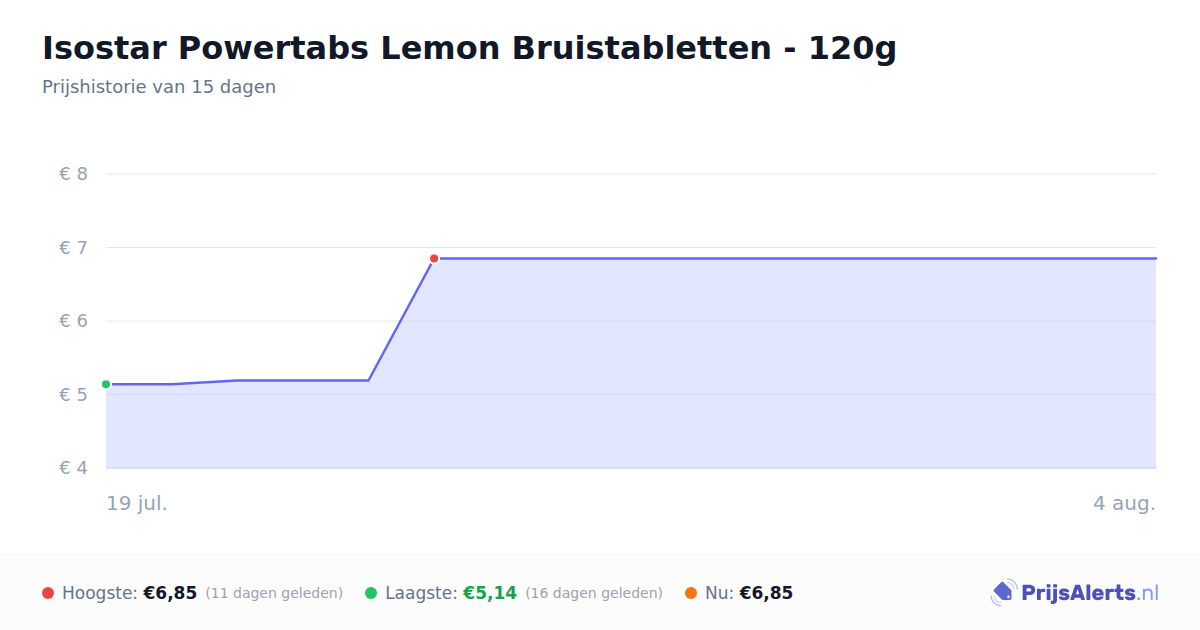Click the red highest-price dot on the chart line

[x=434, y=258]
